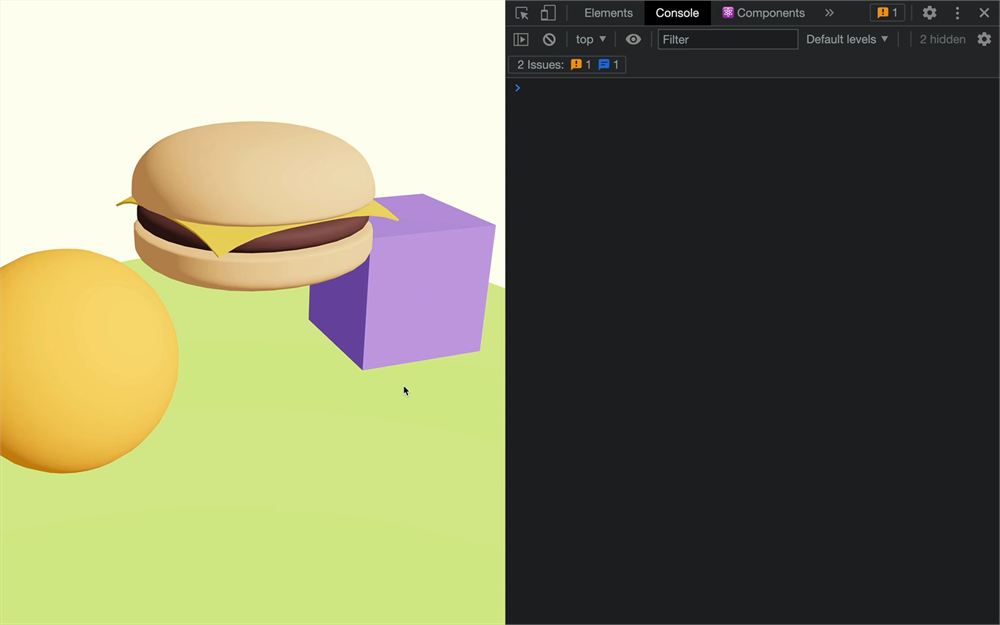The width and height of the screenshot is (1000, 625).
Task: Click the console prompt input line
Action: (x=753, y=88)
